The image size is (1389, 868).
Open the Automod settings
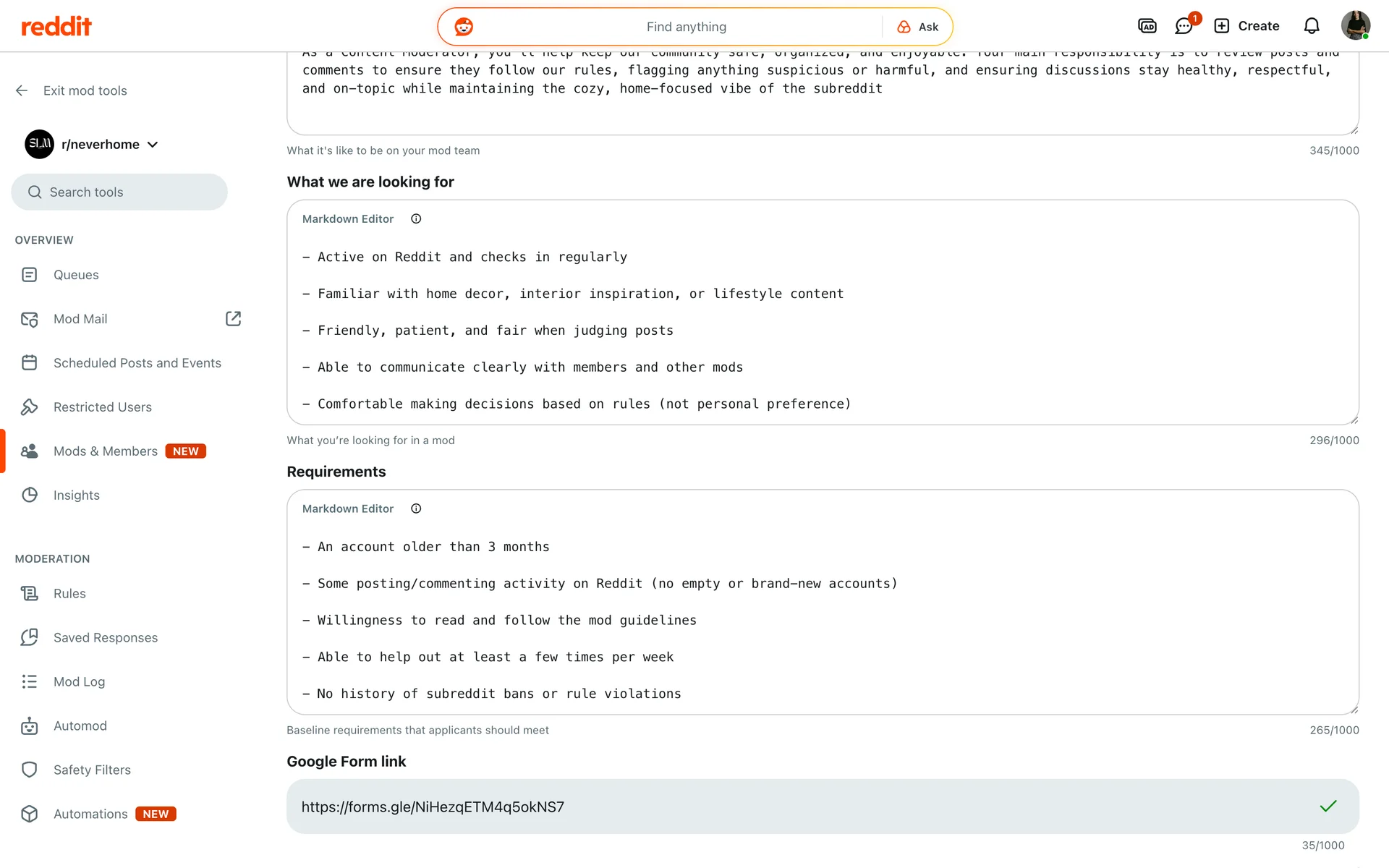80,726
